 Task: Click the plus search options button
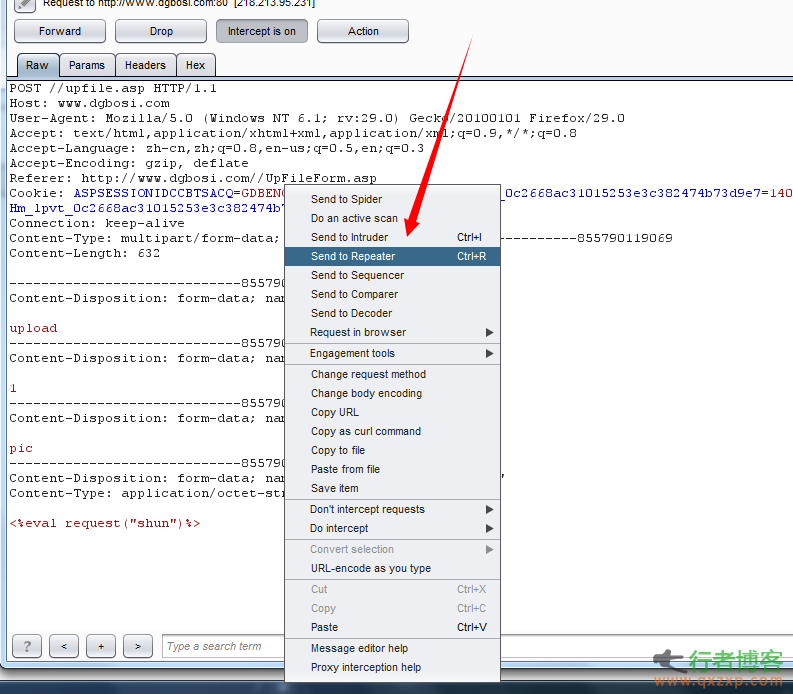pos(101,646)
